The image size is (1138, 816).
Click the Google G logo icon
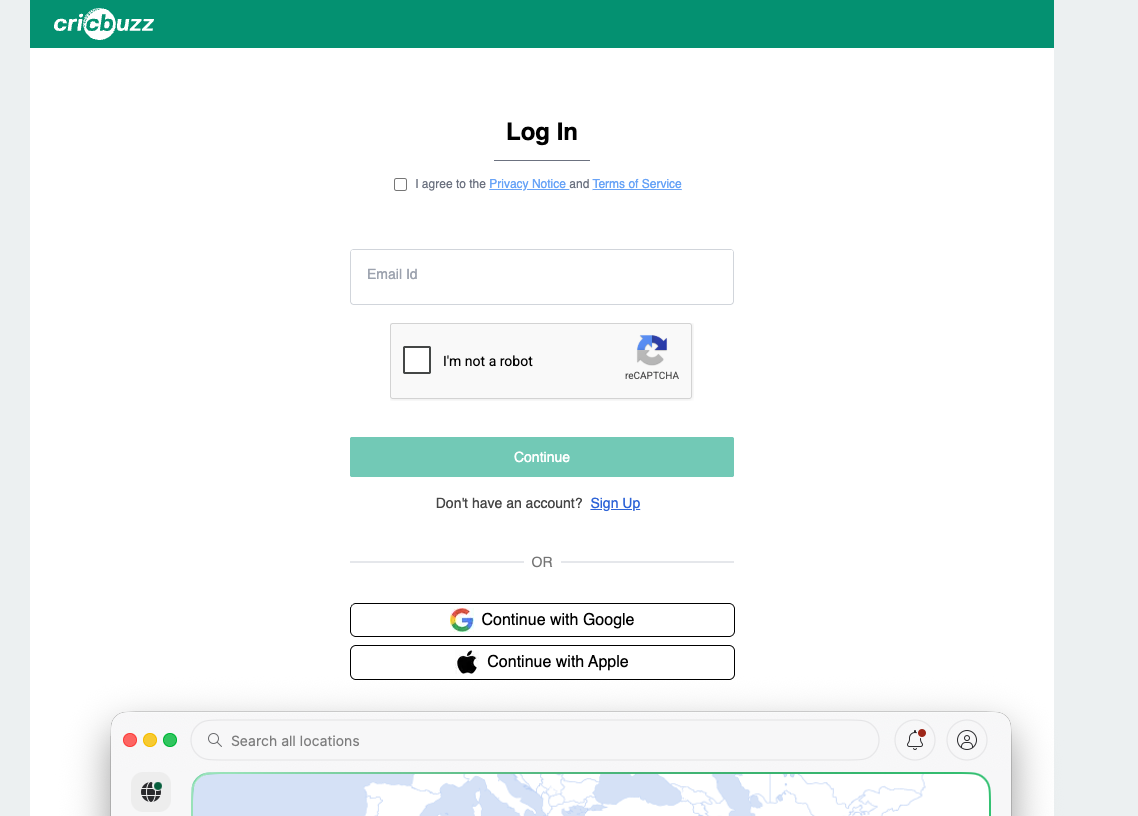tap(462, 620)
